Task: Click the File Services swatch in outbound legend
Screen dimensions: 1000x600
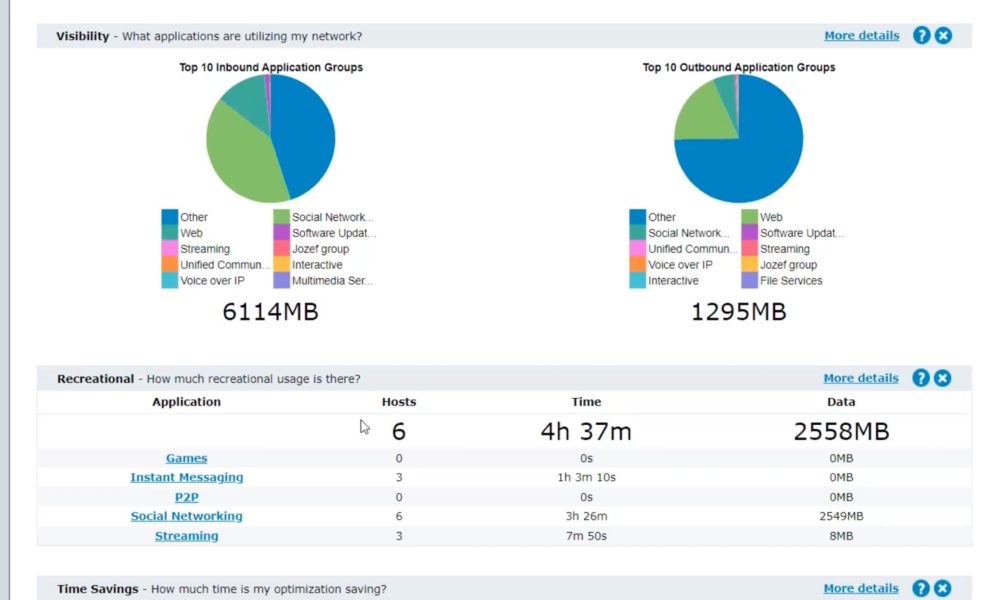Action: pyautogui.click(x=750, y=281)
